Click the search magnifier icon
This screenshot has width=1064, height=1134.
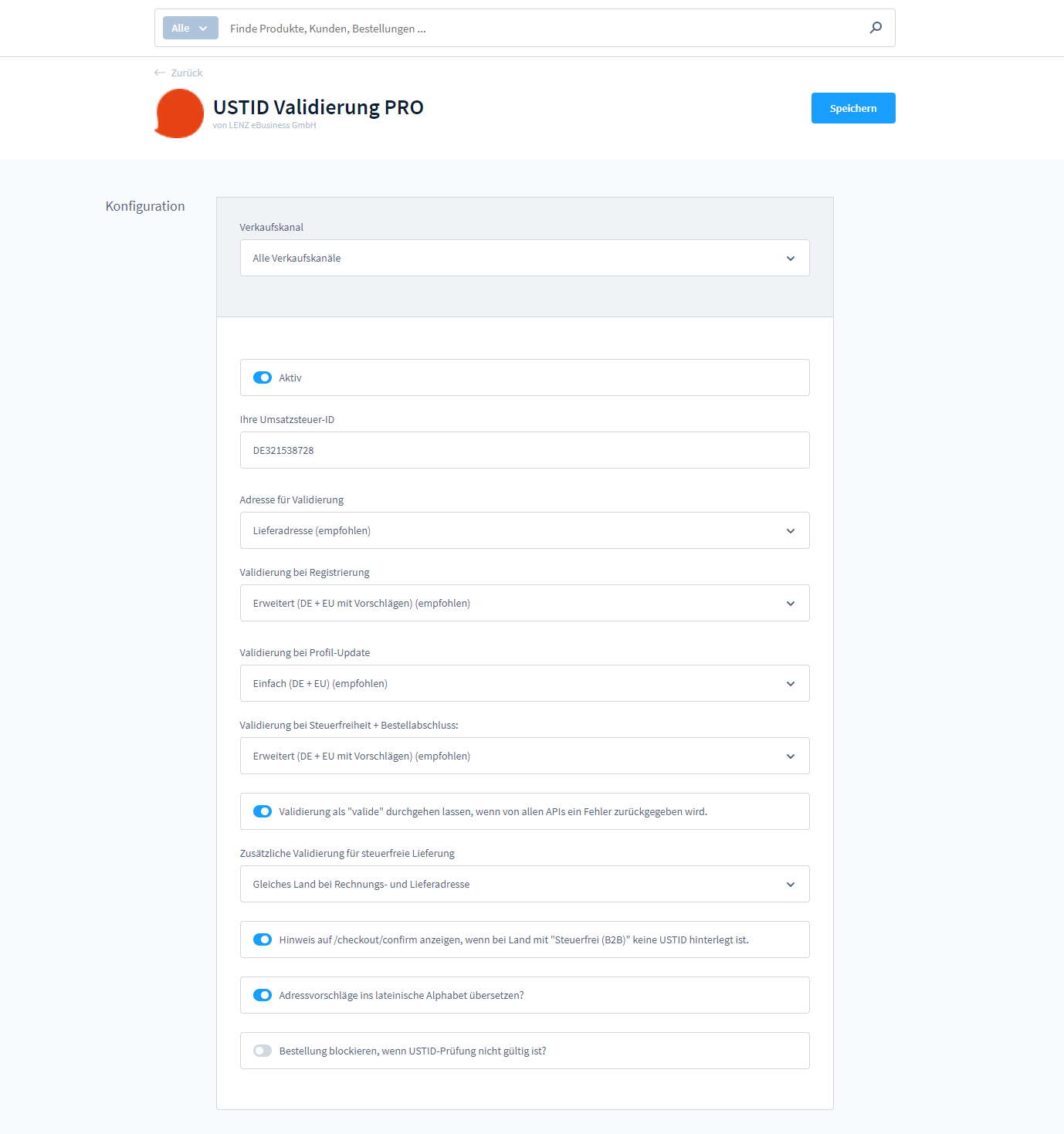[876, 28]
